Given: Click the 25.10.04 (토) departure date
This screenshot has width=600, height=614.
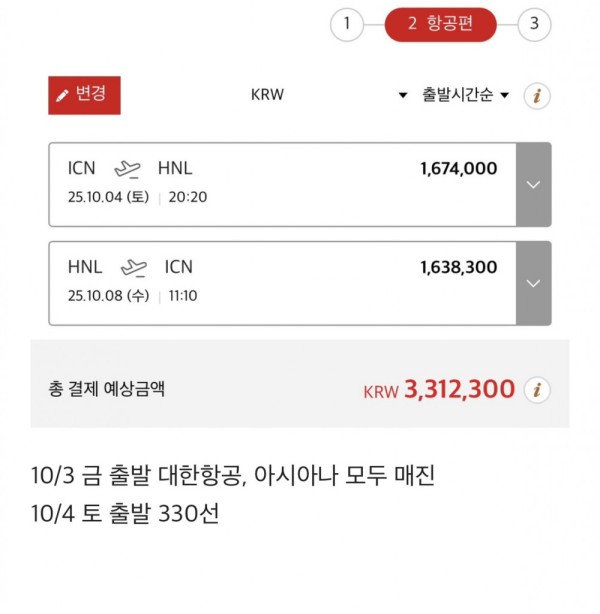Looking at the screenshot, I should pos(108,197).
